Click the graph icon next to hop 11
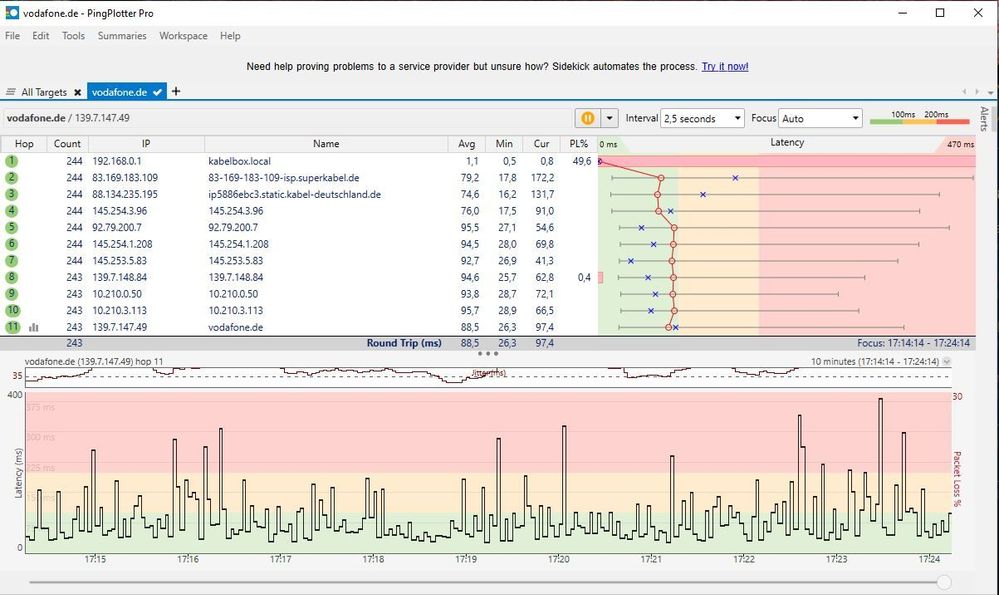This screenshot has width=999, height=595. [x=34, y=327]
